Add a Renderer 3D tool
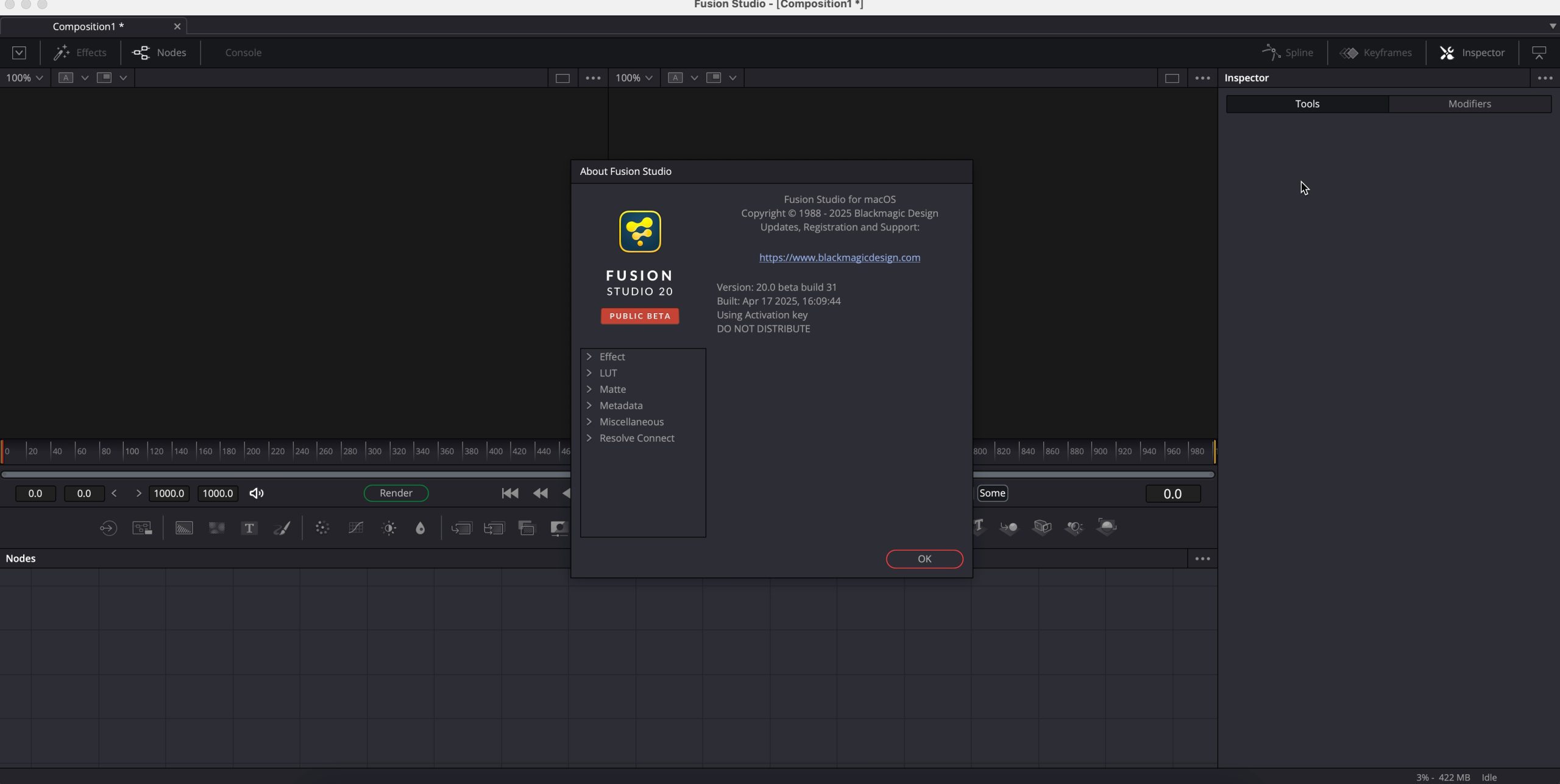Viewport: 1560px width, 784px height. coord(1107,526)
